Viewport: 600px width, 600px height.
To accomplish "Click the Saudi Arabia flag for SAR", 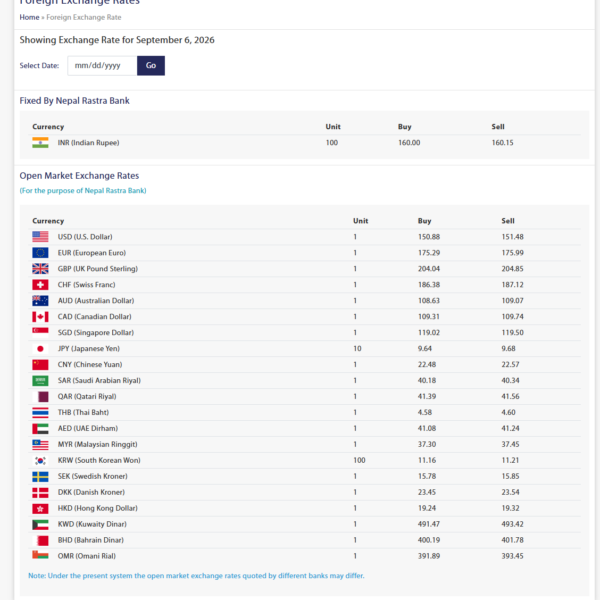I will [x=40, y=381].
